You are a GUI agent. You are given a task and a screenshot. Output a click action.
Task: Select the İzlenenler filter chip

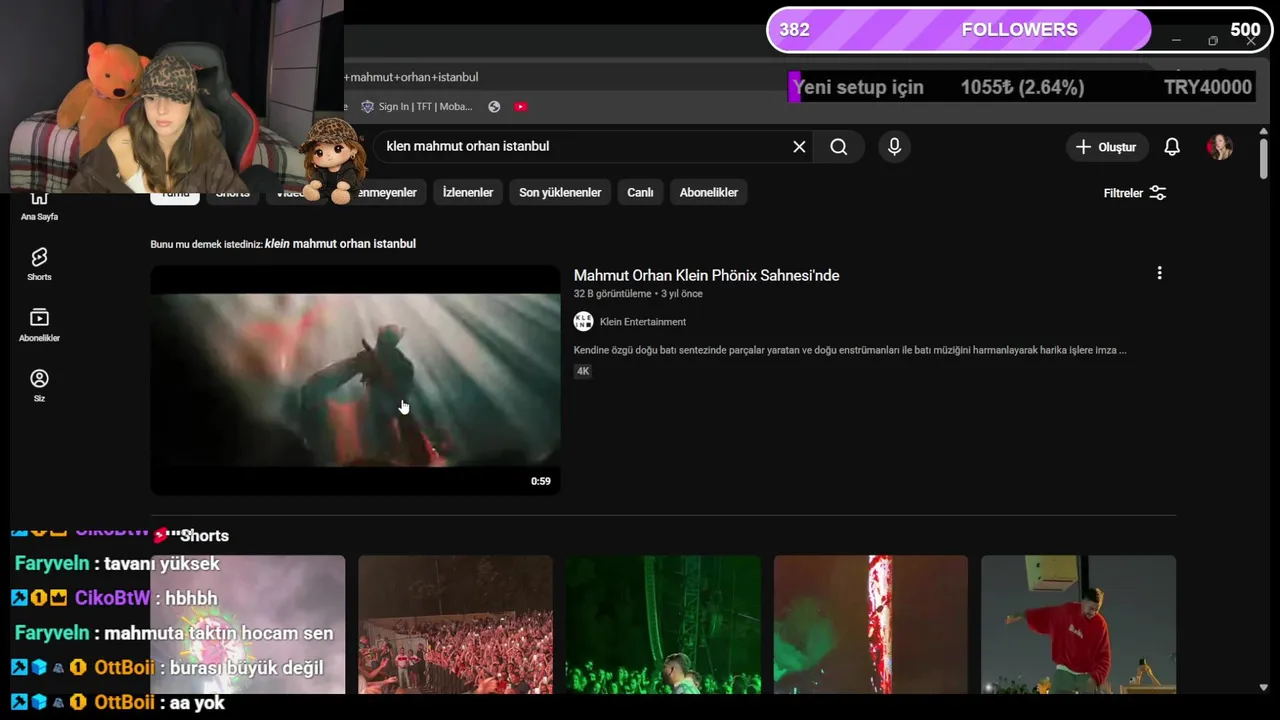[x=468, y=192]
